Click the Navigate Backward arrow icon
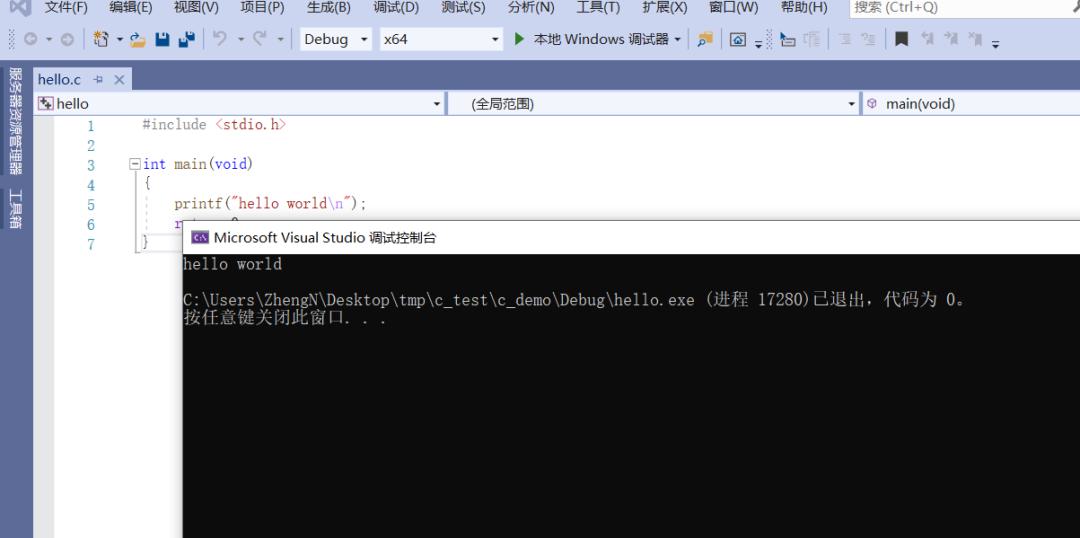This screenshot has height=538, width=1080. pos(30,39)
